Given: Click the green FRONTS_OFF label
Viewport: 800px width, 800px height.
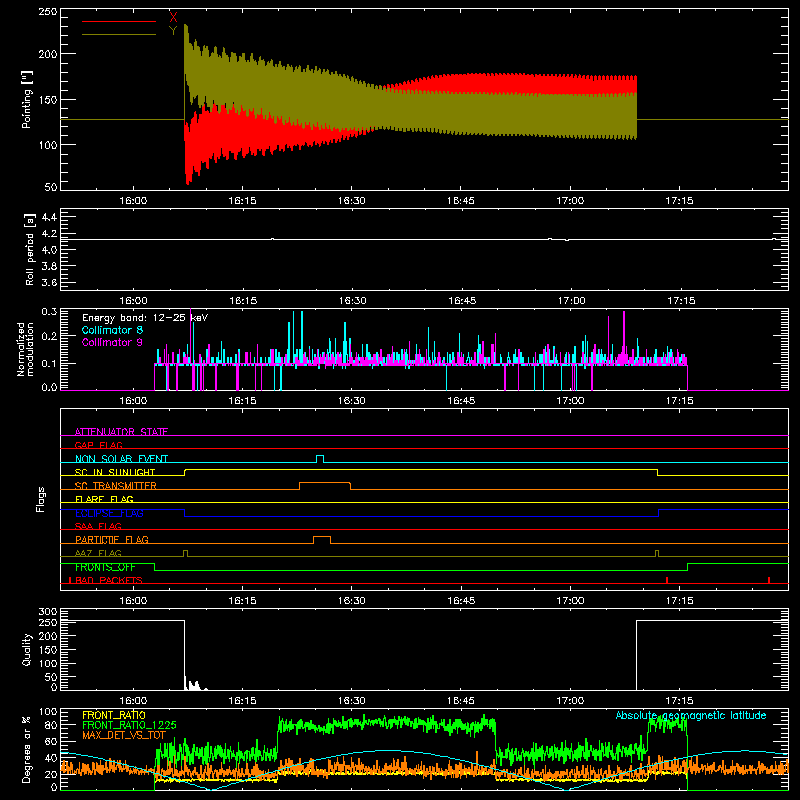Looking at the screenshot, I should coord(105,567).
